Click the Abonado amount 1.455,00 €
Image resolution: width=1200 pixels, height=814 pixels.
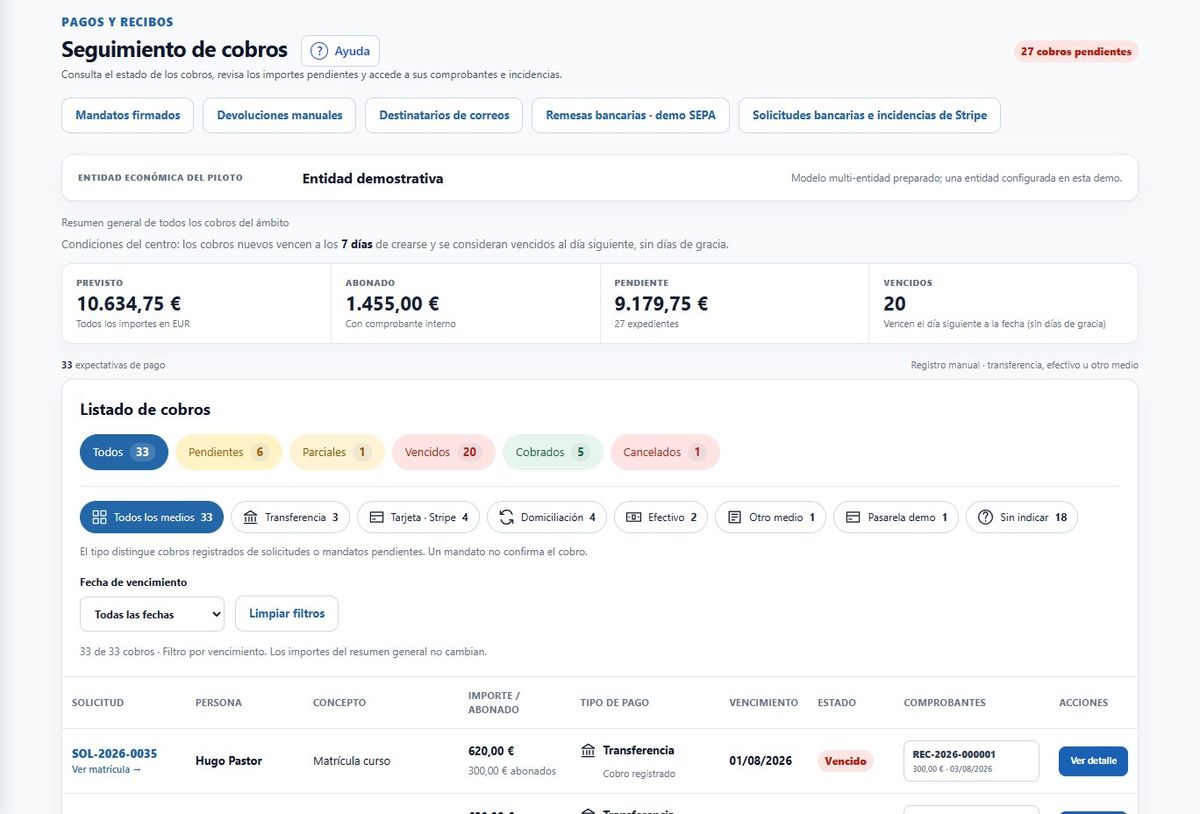pos(392,303)
